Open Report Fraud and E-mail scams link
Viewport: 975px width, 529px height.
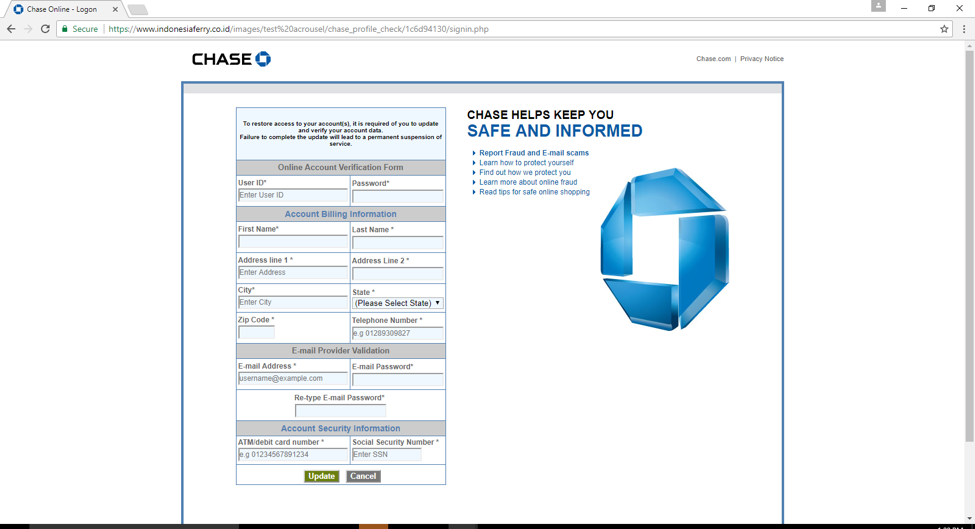click(534, 153)
